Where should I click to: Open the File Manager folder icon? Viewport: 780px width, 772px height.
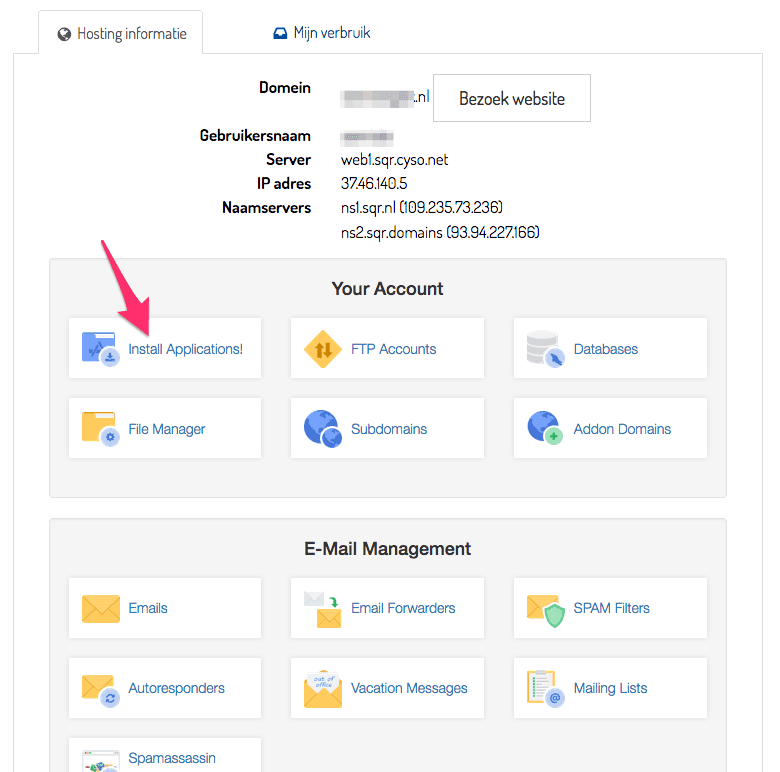pyautogui.click(x=100, y=429)
